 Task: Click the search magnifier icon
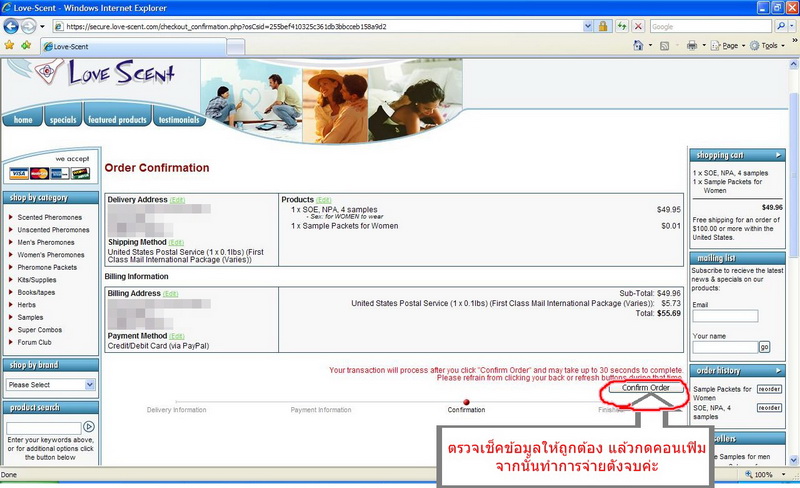pos(781,26)
